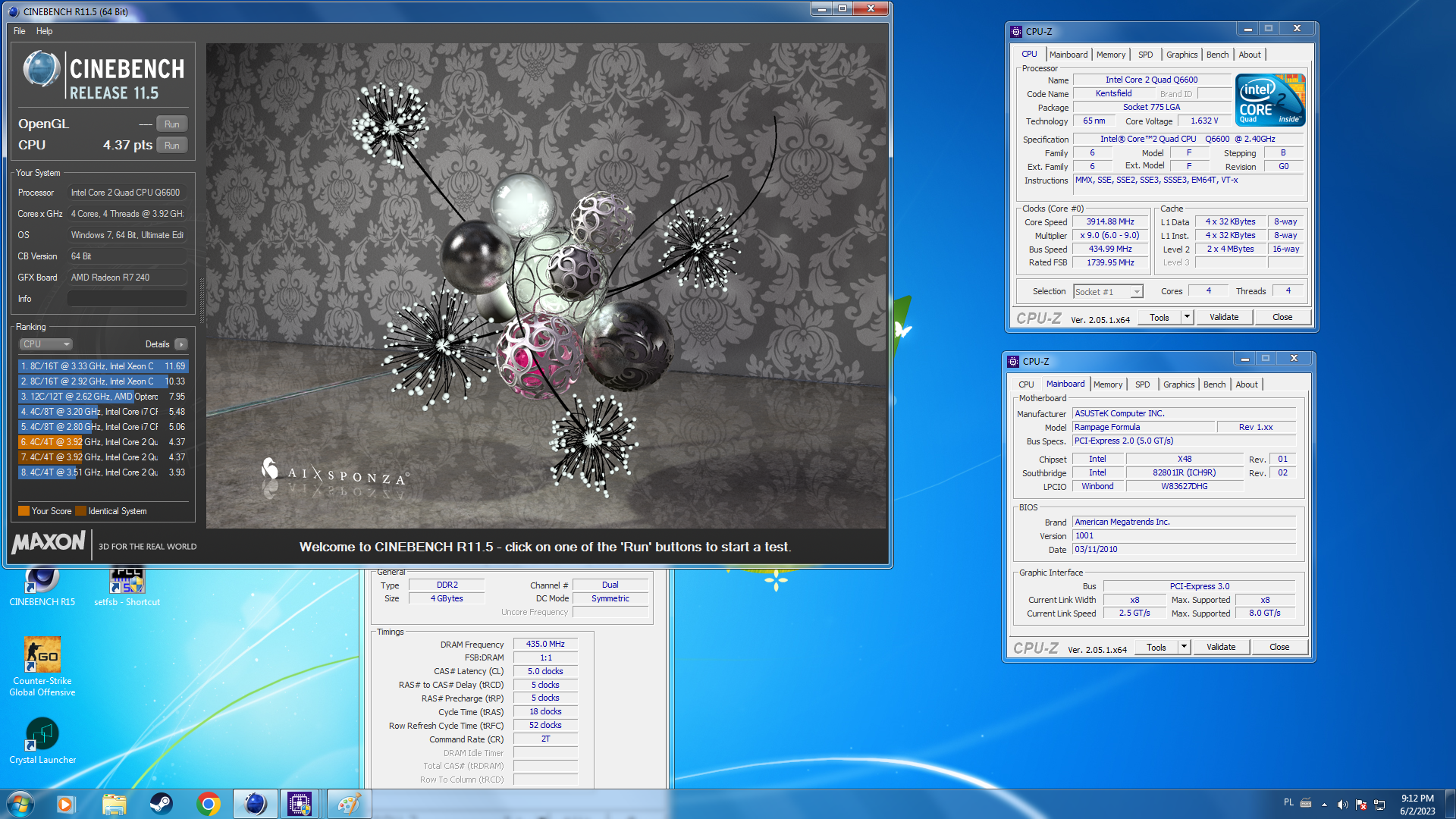Image resolution: width=1456 pixels, height=819 pixels.
Task: Open Mainboard tab in upper CPU-Z
Action: 1068,55
